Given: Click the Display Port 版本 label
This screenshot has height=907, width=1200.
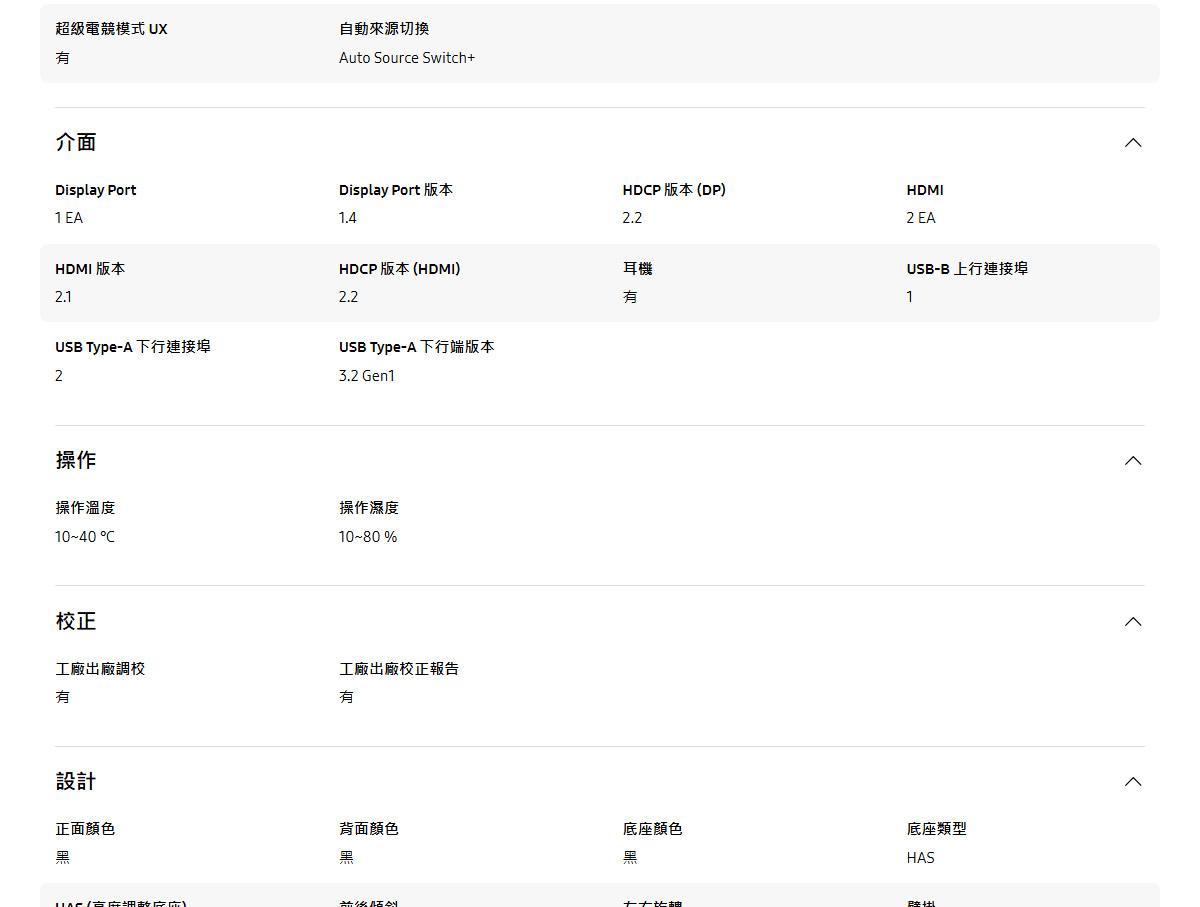Looking at the screenshot, I should (x=395, y=190).
